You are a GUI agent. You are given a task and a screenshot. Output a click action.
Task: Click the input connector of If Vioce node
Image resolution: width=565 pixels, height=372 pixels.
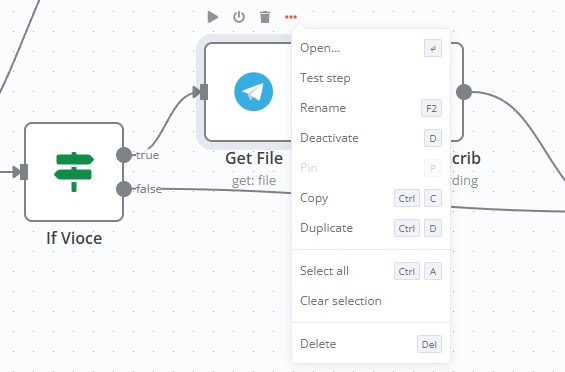24,172
